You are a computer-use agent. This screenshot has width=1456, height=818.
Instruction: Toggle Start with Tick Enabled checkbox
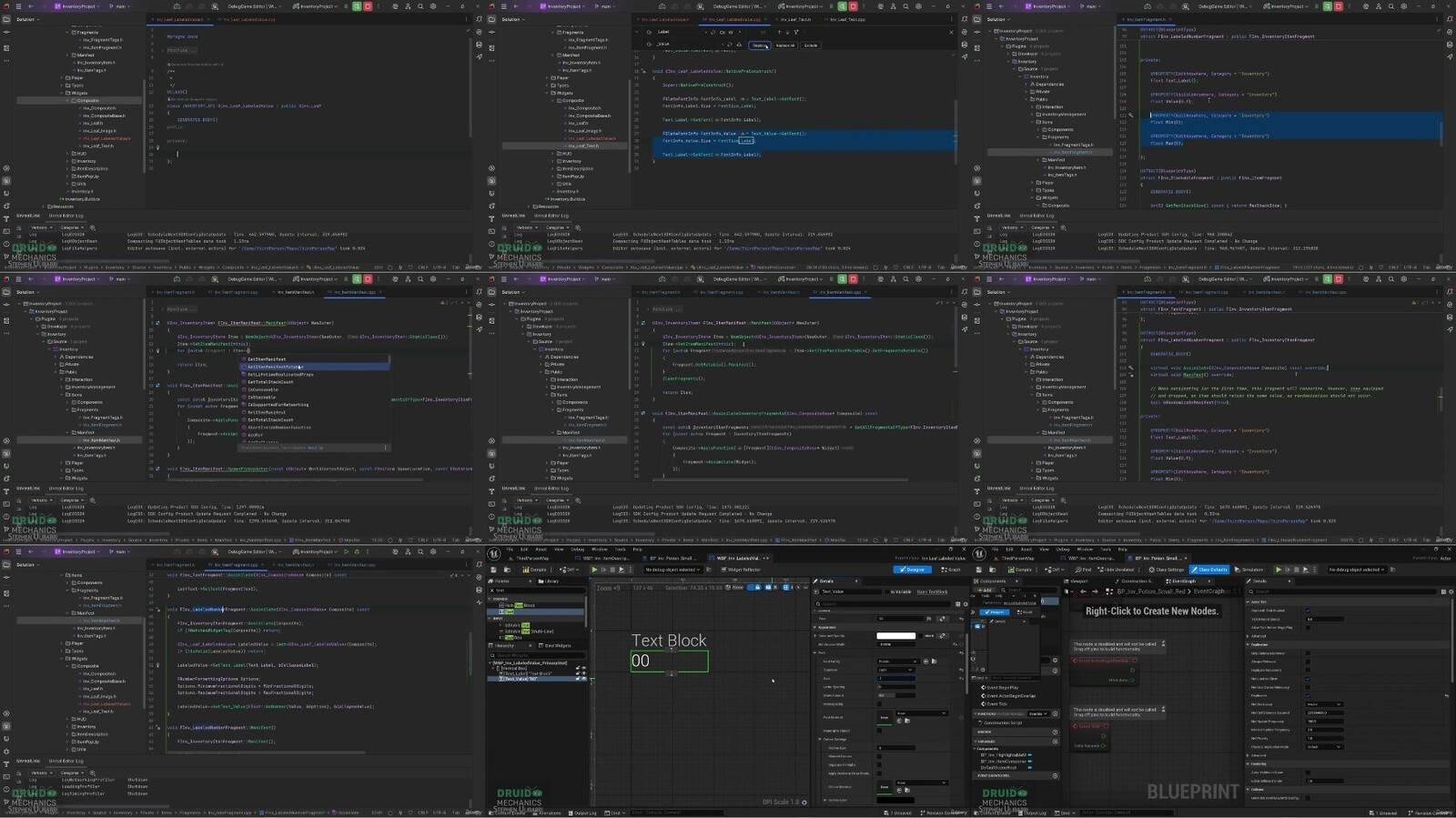1308,611
